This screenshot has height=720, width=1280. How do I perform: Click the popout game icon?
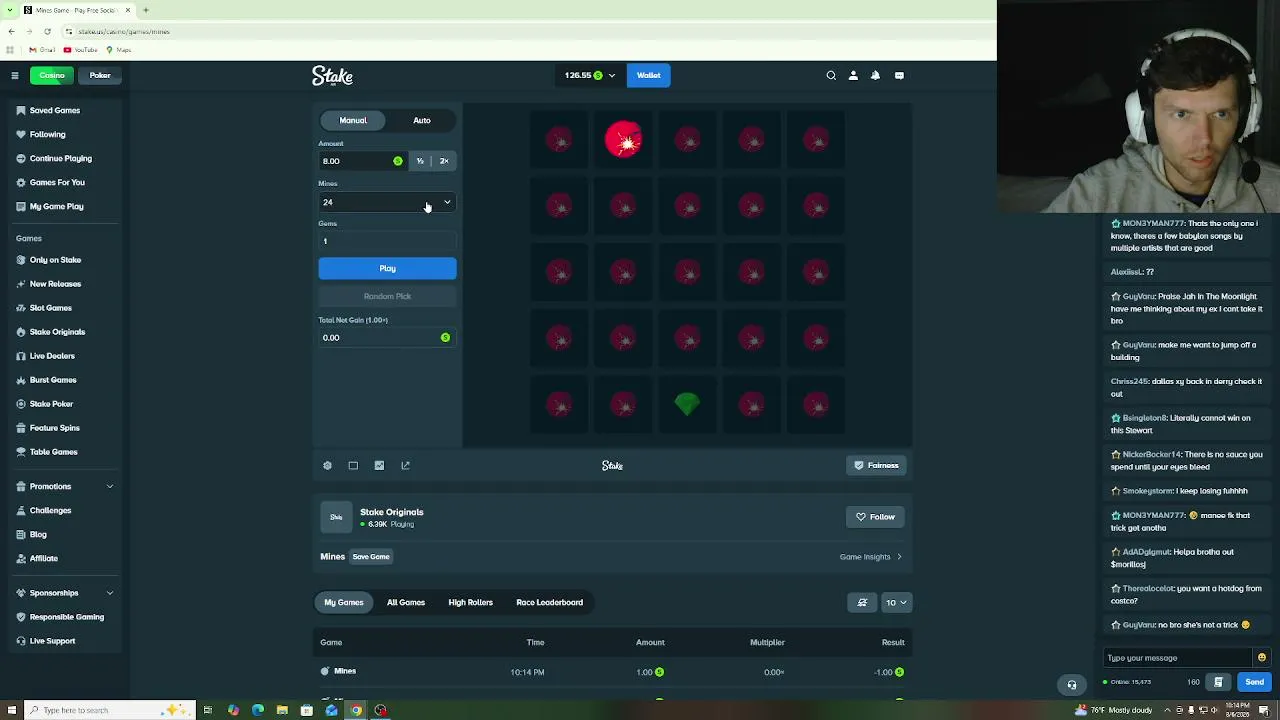pos(405,465)
